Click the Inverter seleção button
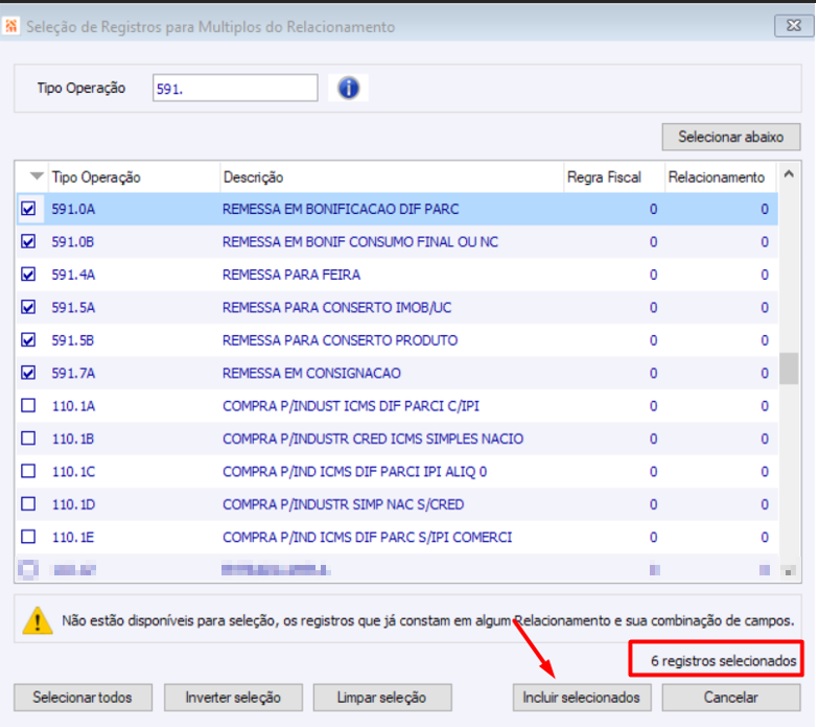The height and width of the screenshot is (727, 816). coord(233,697)
